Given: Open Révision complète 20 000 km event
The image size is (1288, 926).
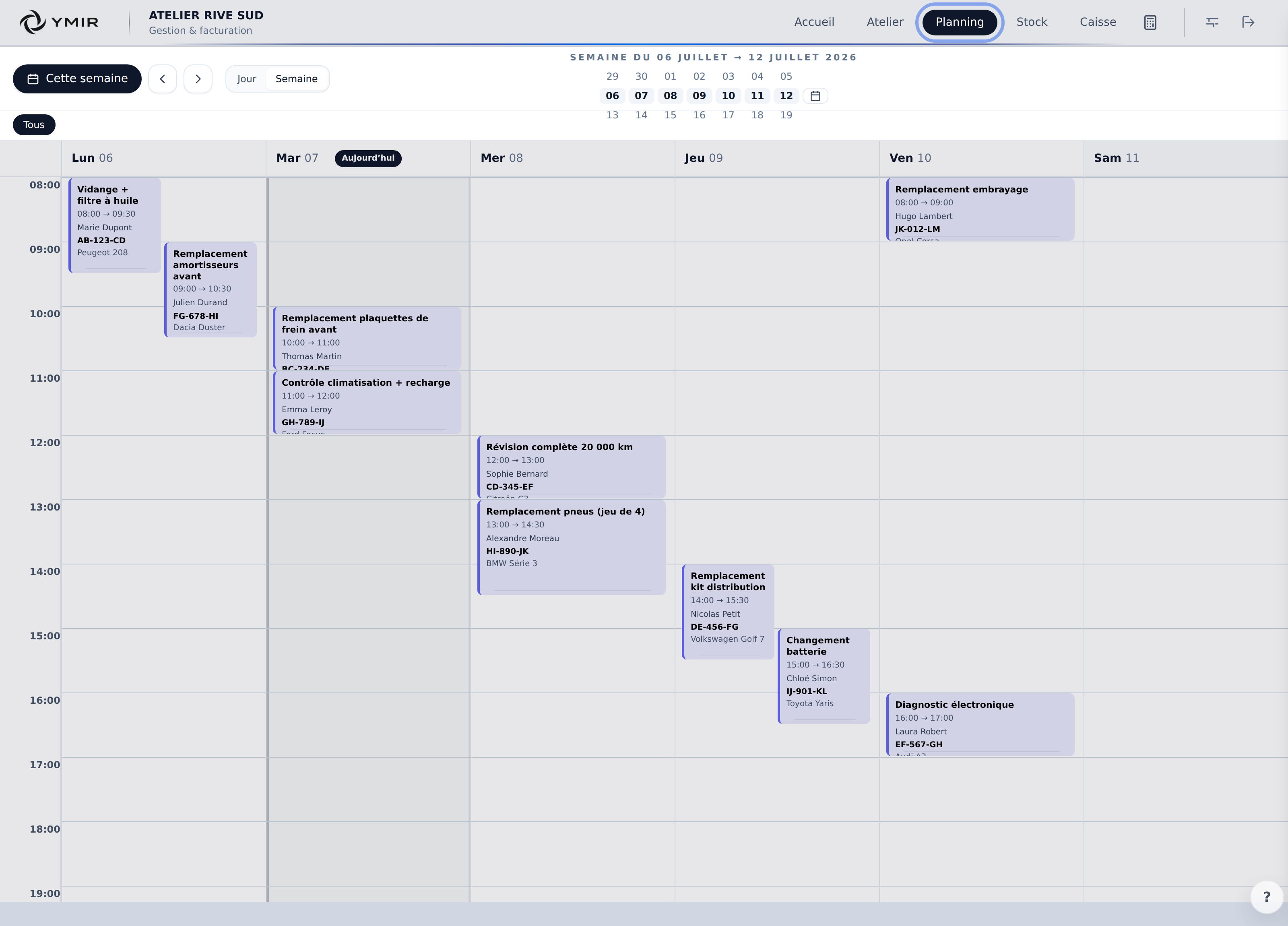Looking at the screenshot, I should [571, 467].
